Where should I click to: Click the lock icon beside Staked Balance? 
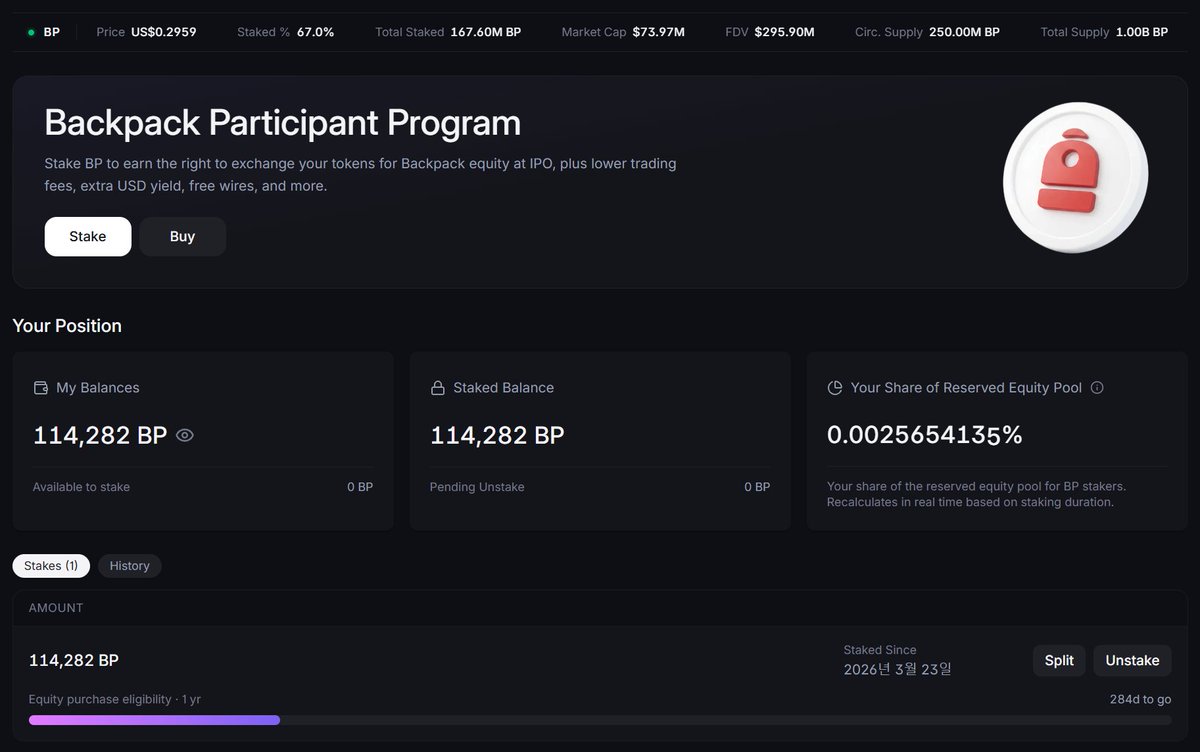pos(437,388)
